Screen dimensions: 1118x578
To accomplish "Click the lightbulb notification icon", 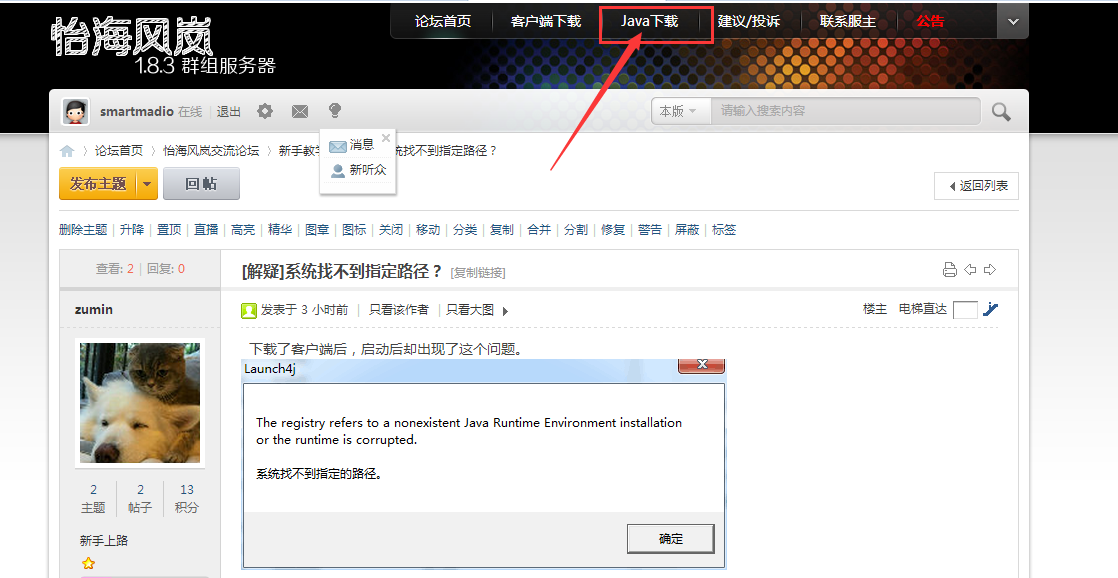I will 335,111.
